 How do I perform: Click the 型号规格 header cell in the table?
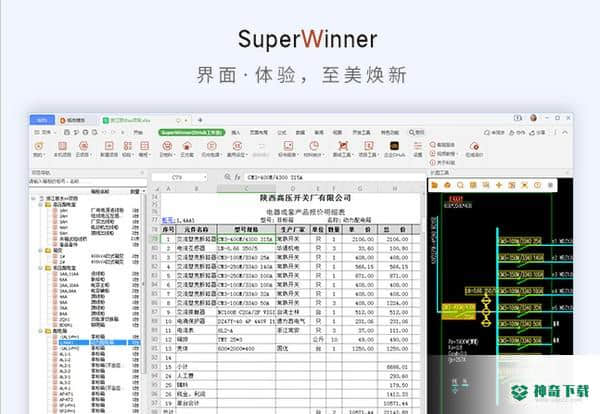(246, 230)
